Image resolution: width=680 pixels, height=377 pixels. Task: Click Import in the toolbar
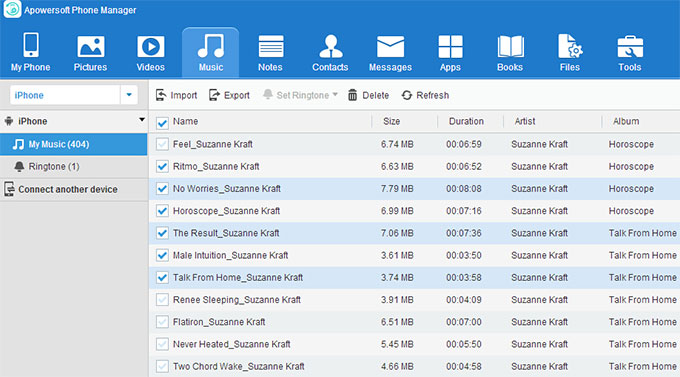click(x=177, y=95)
